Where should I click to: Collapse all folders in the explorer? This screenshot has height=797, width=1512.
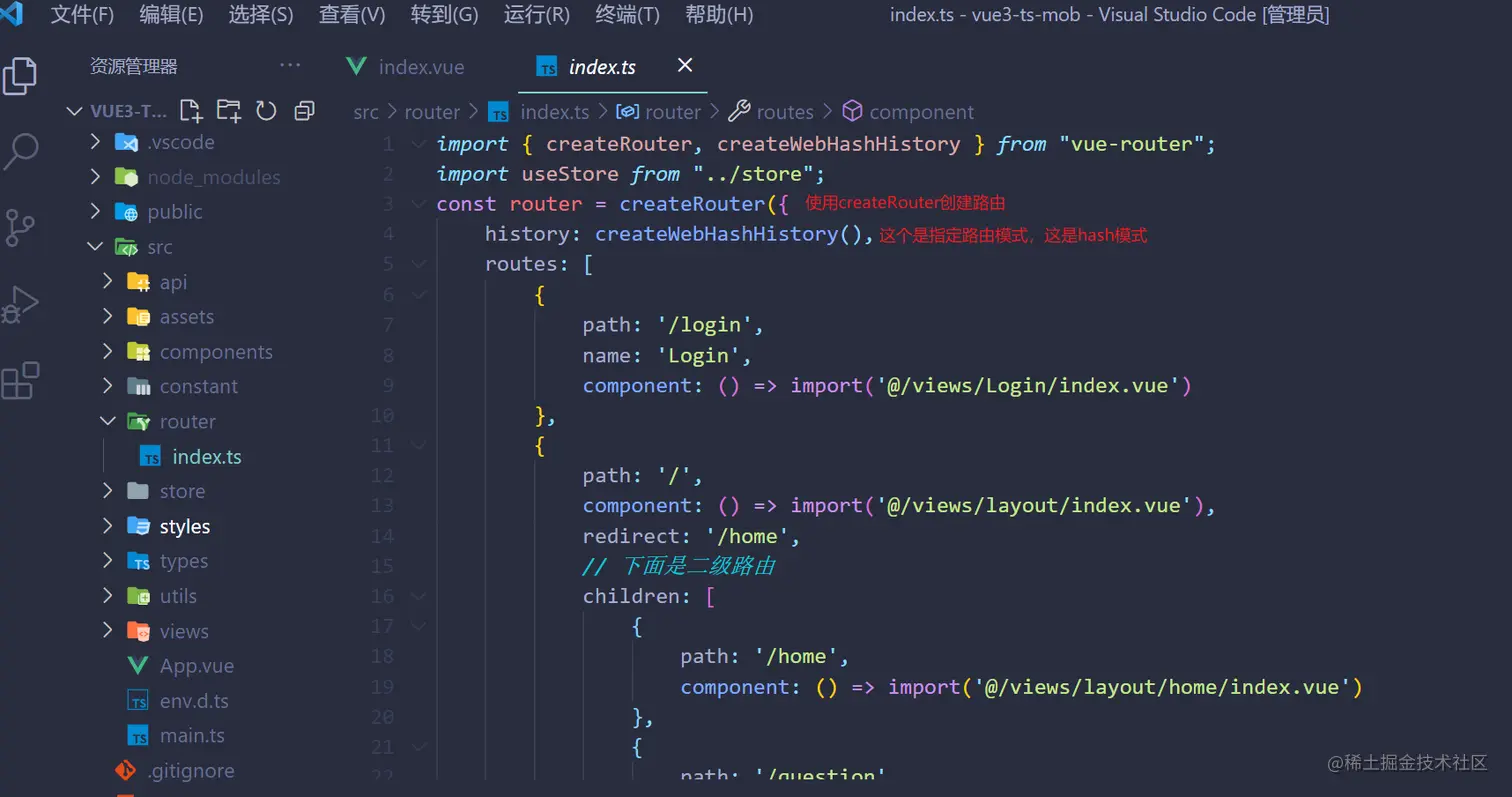[305, 110]
